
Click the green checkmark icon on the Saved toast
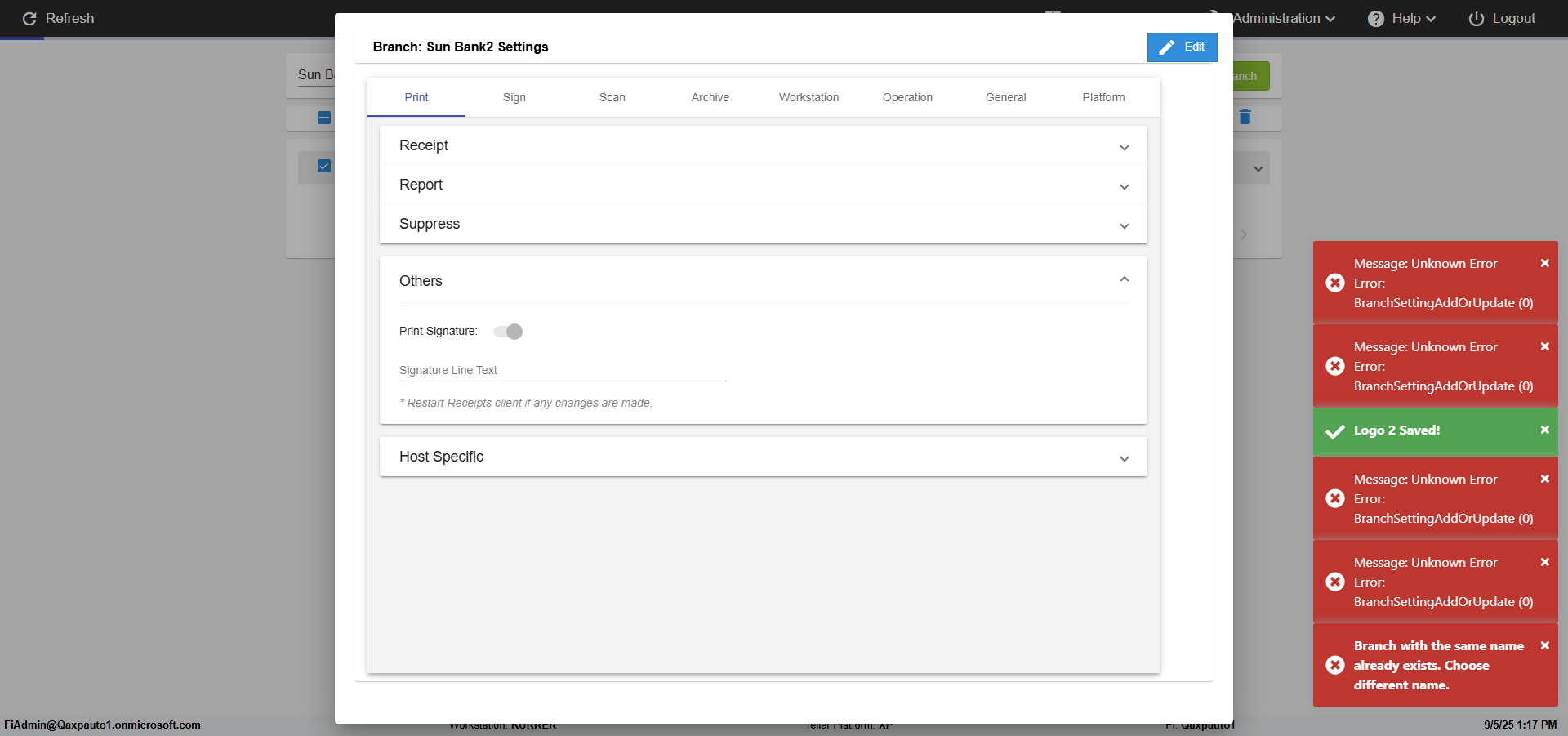(x=1335, y=430)
